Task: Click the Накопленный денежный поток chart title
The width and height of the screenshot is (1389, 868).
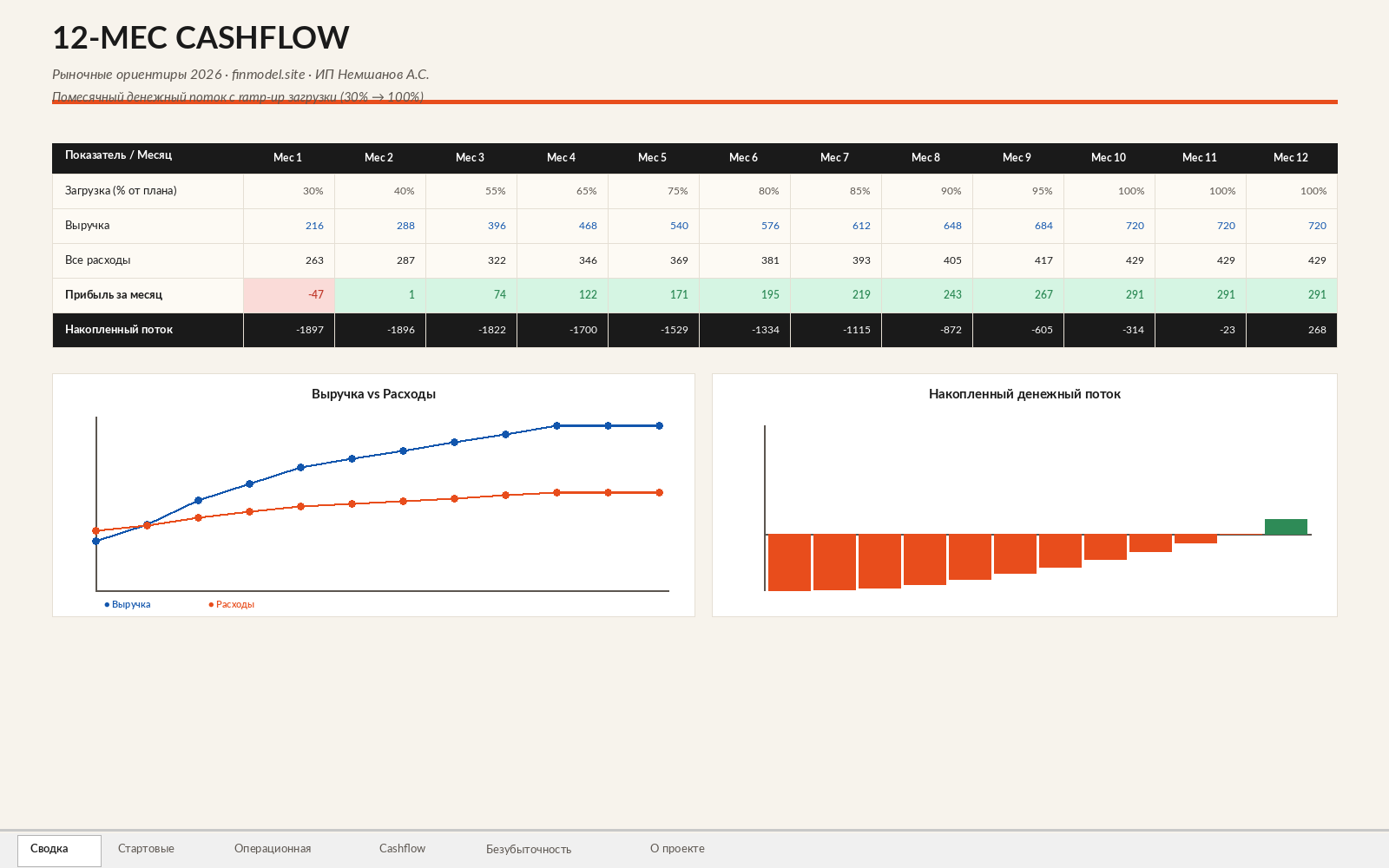Action: [x=1024, y=394]
